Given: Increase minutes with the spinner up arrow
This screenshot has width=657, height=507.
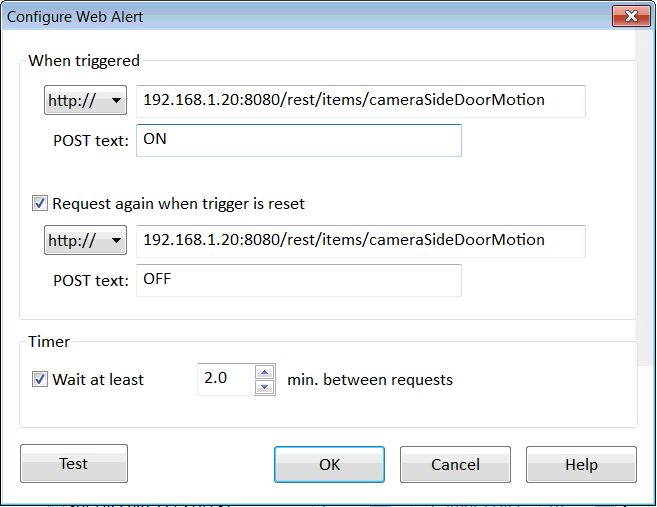Looking at the screenshot, I should 265,373.
